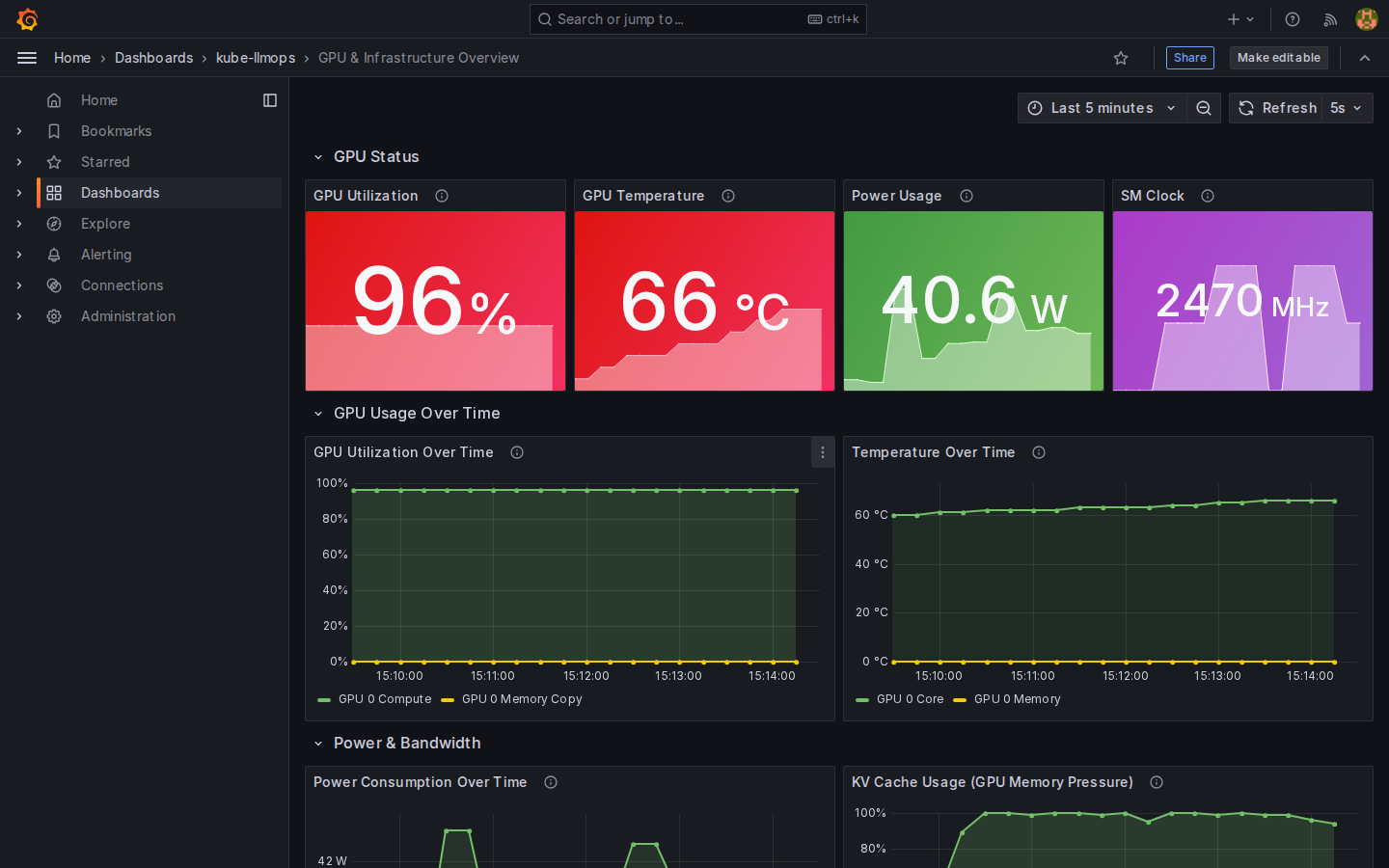Viewport: 1389px width, 868px height.
Task: Expand the Alerting sidebar section
Action: pyautogui.click(x=19, y=255)
